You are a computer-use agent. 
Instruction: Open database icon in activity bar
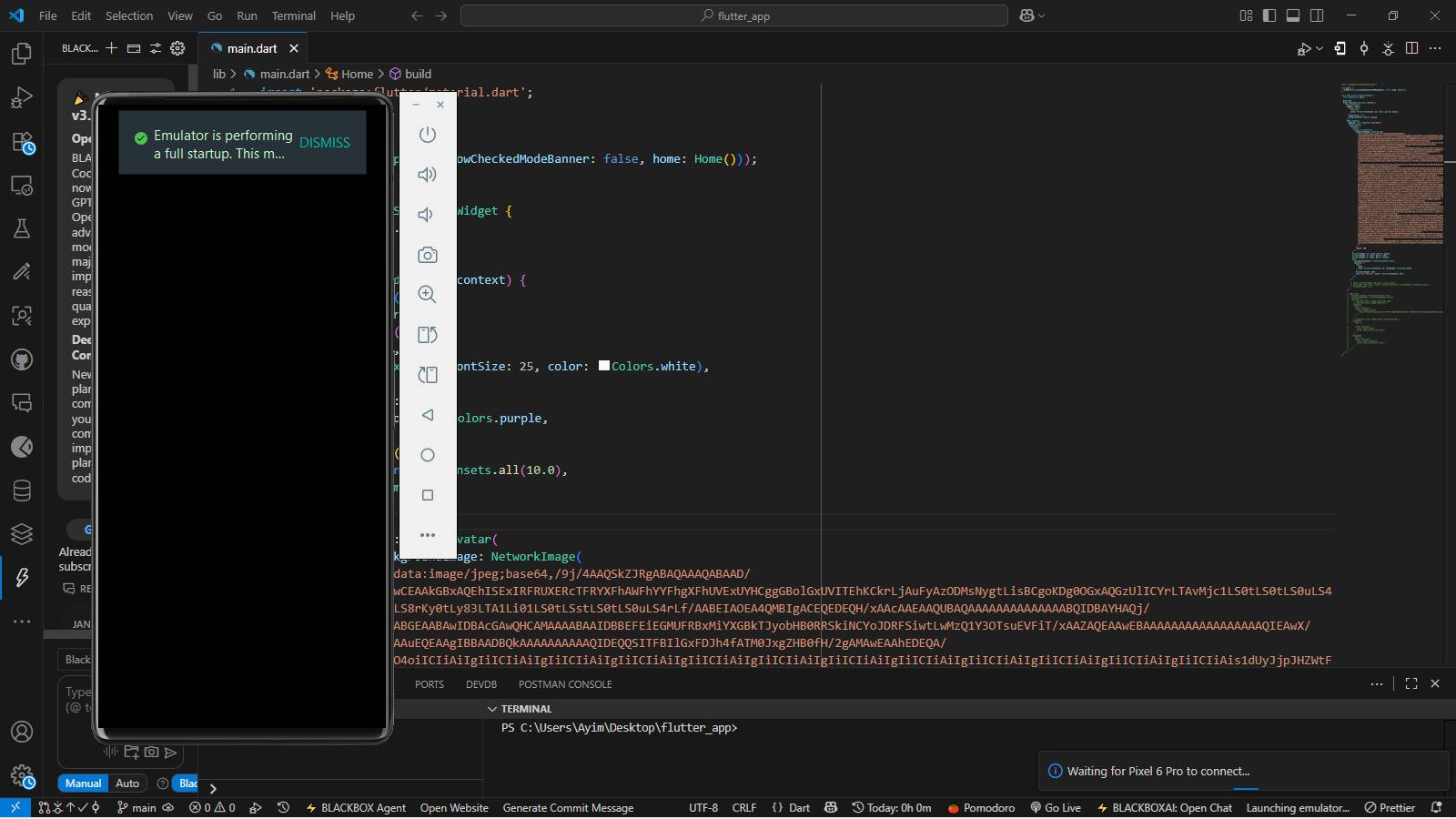[22, 490]
